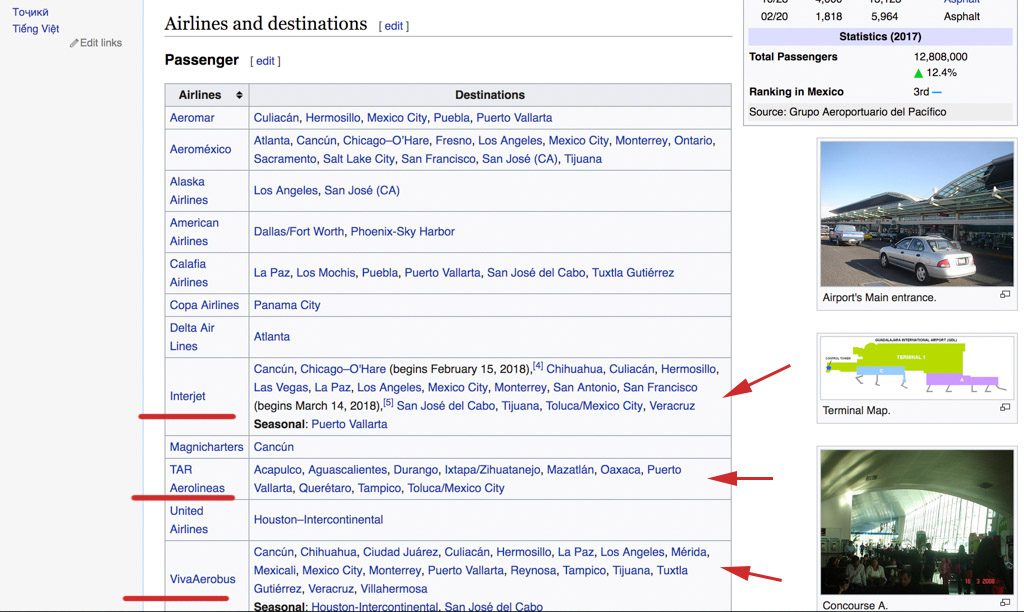Open the Concourse A photo thumbnail
Viewport: 1024px width, 612px height.
point(917,522)
